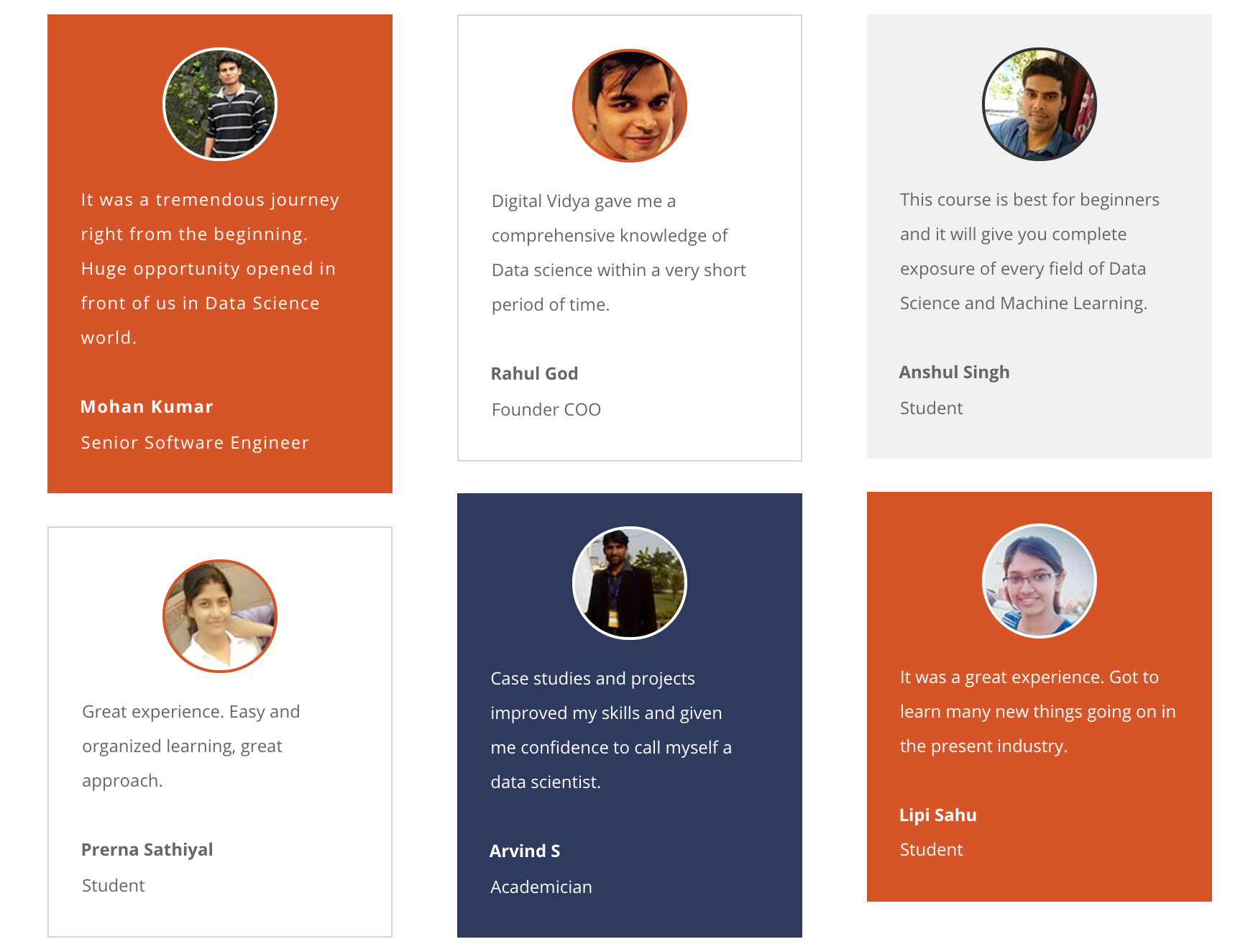Open the Prerna Sathiyal name

tap(147, 850)
